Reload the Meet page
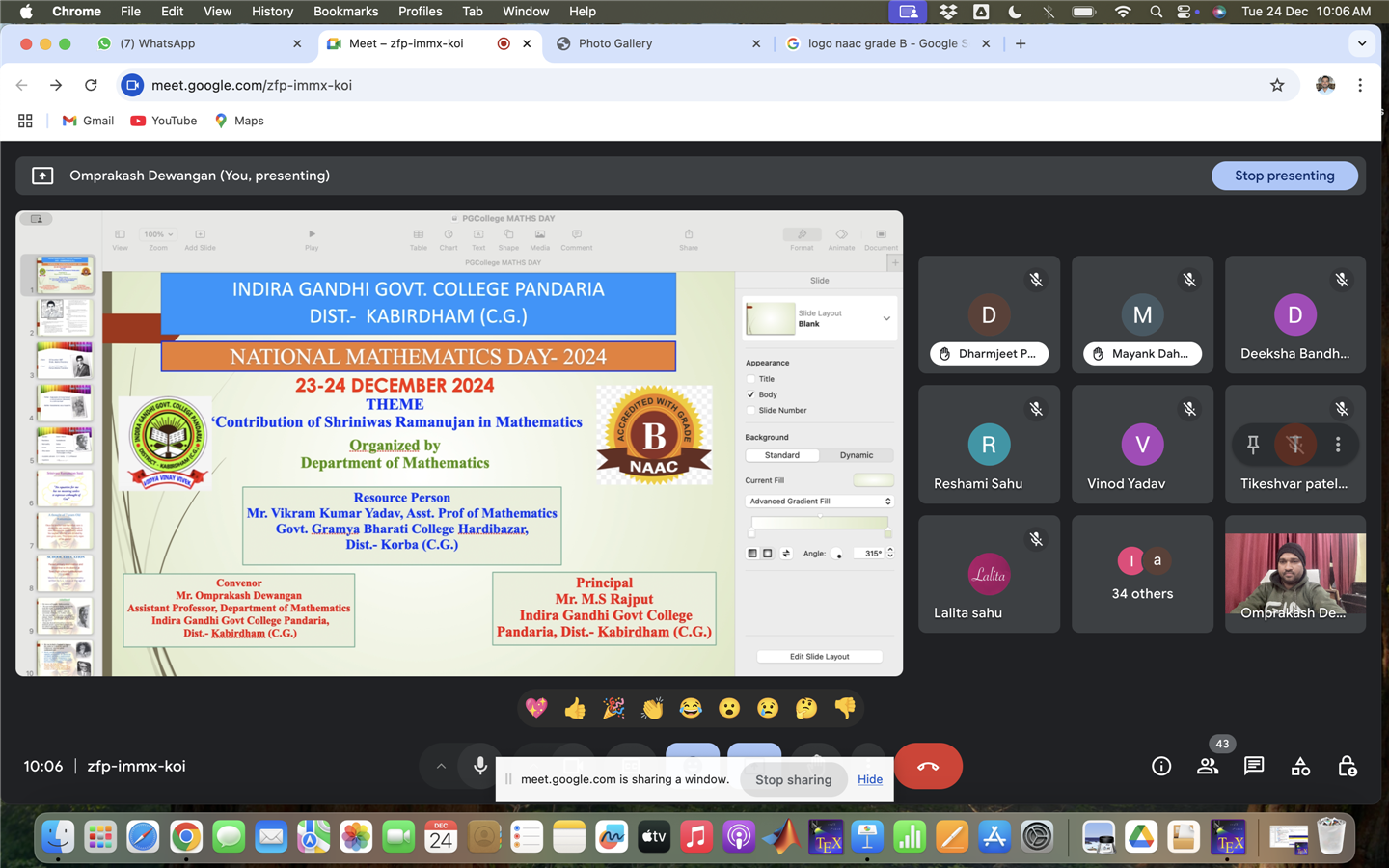 pos(91,85)
